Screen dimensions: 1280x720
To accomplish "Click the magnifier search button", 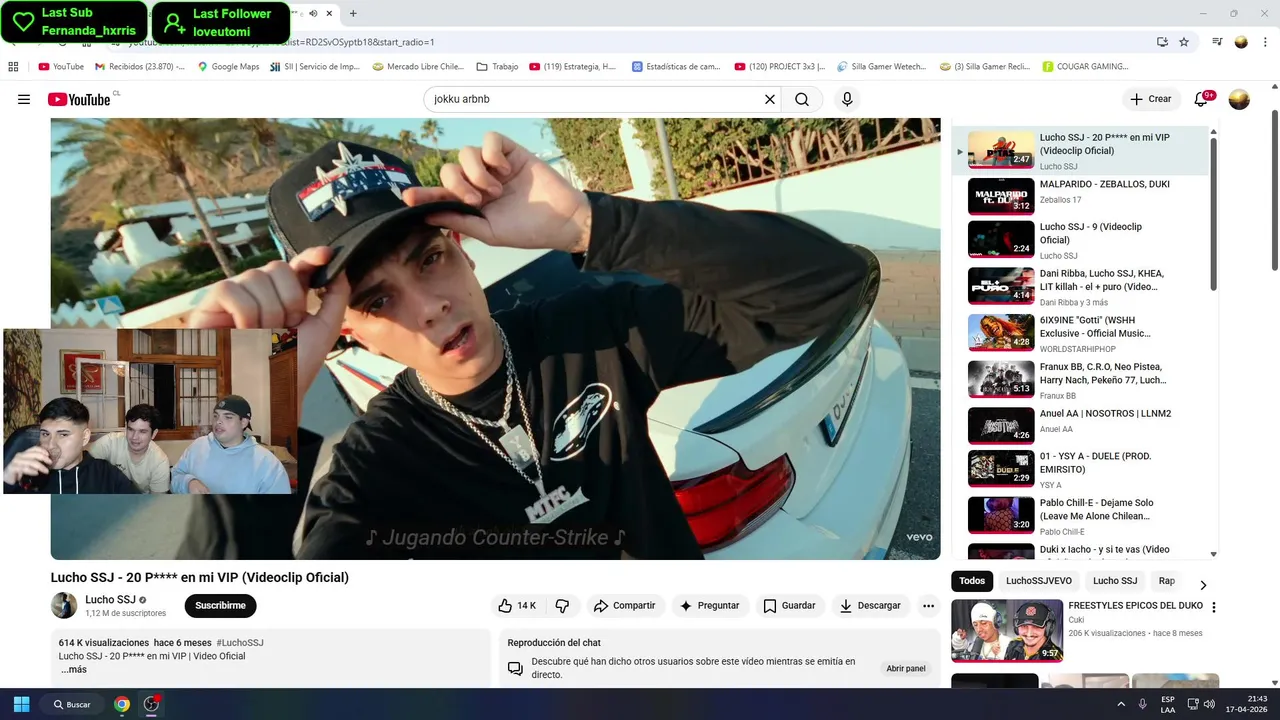I will [802, 99].
